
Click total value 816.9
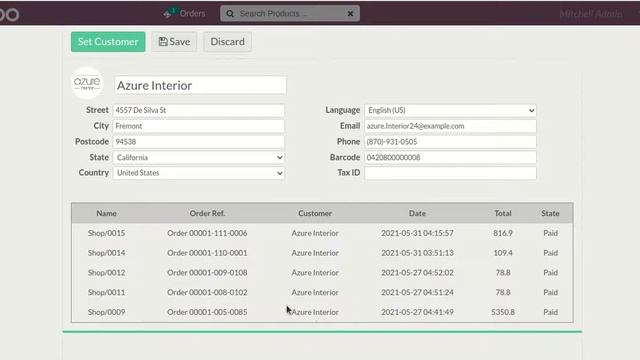(x=503, y=233)
